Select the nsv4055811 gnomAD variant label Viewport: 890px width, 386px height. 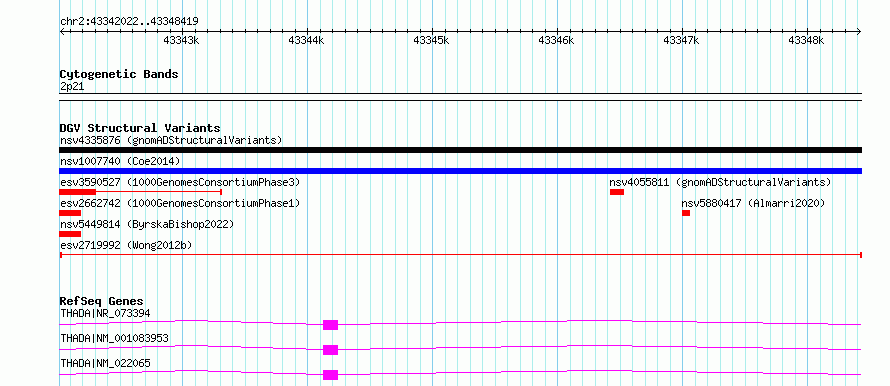(x=720, y=182)
